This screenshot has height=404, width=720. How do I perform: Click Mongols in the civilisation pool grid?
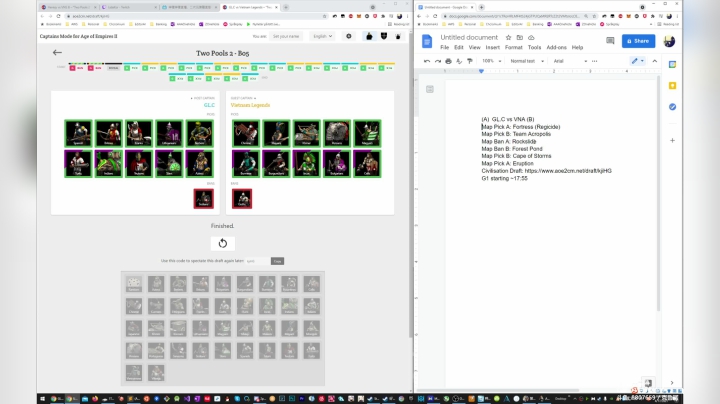(312, 328)
